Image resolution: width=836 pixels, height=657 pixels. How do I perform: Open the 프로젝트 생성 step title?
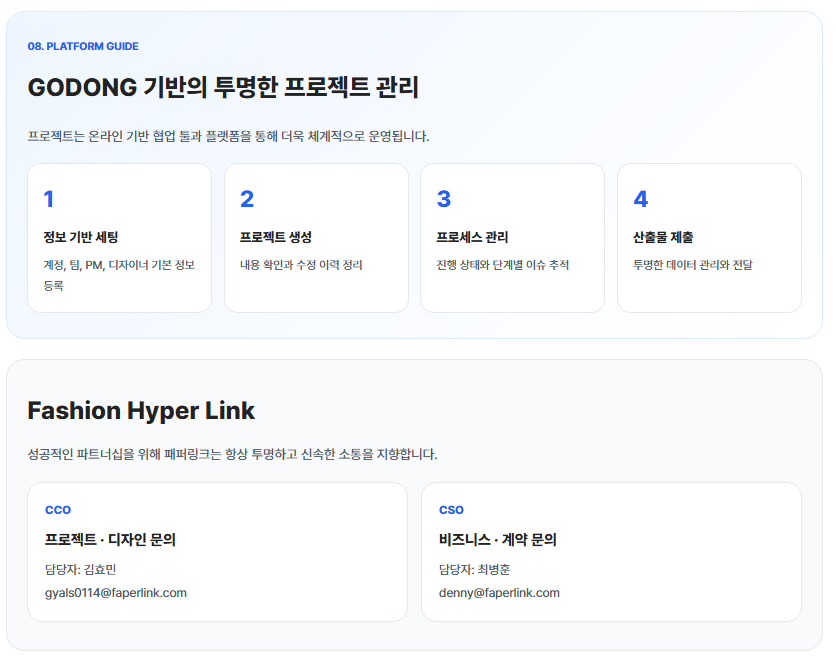[276, 237]
